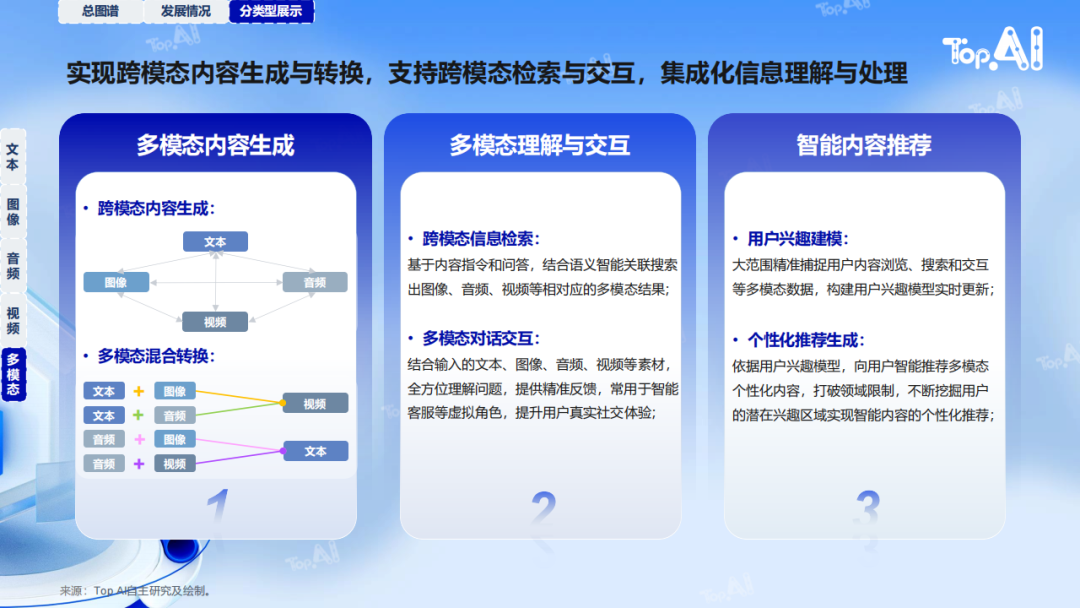Click the 跨模态信息检索 bullet heading
The image size is (1080, 608).
click(481, 239)
